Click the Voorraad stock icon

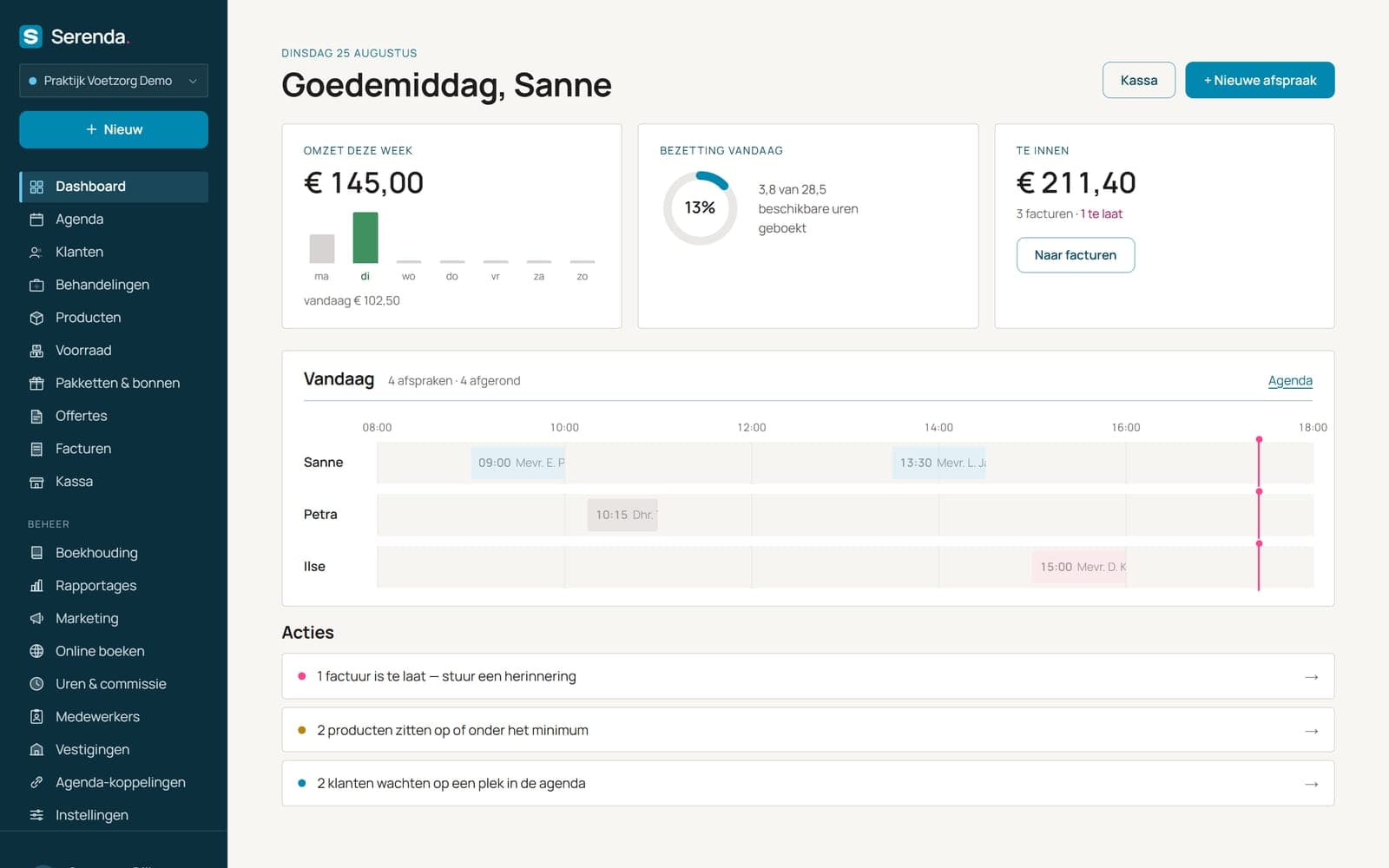point(36,351)
